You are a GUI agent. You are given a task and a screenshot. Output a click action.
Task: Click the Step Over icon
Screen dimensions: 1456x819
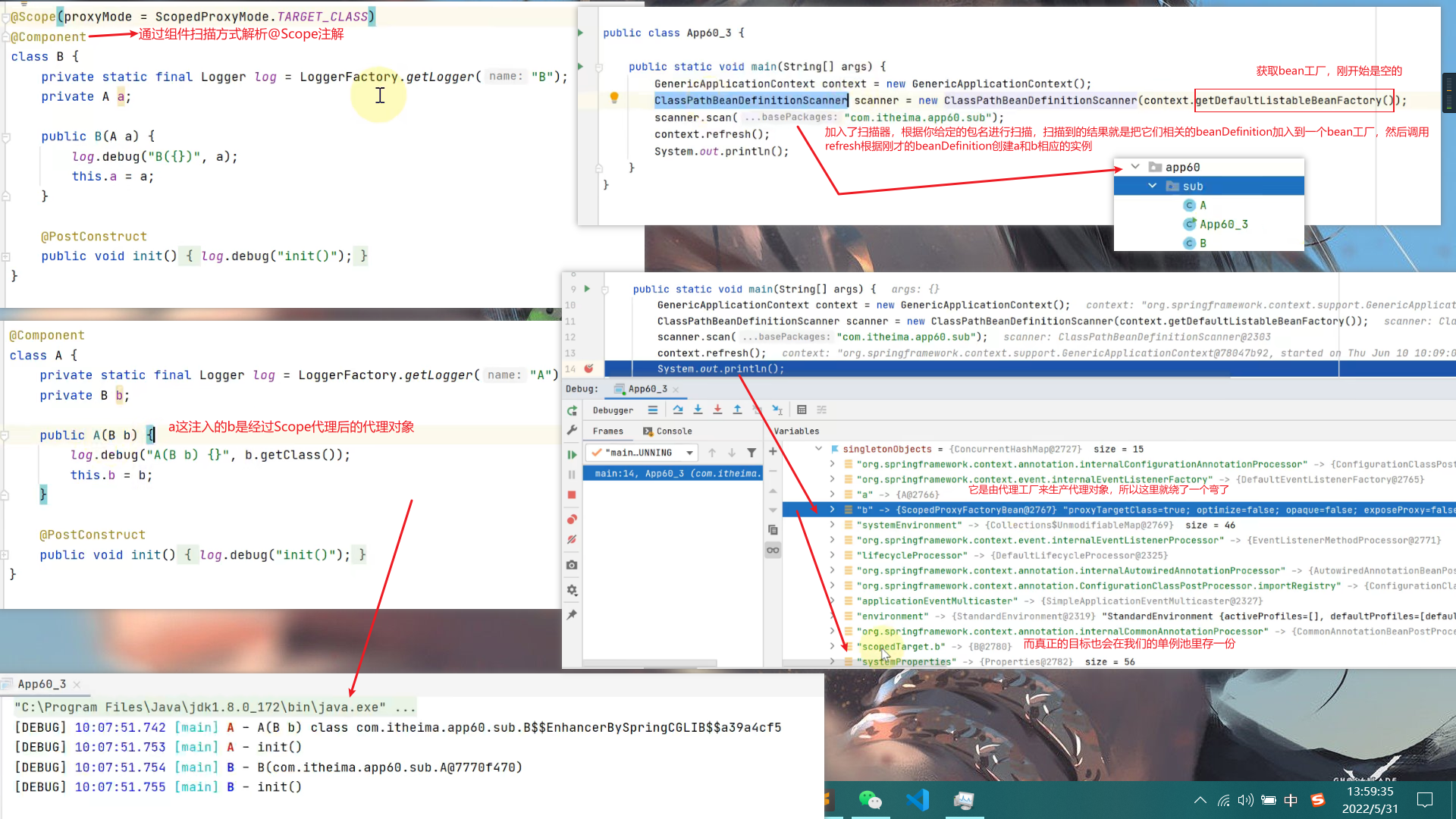pos(678,409)
